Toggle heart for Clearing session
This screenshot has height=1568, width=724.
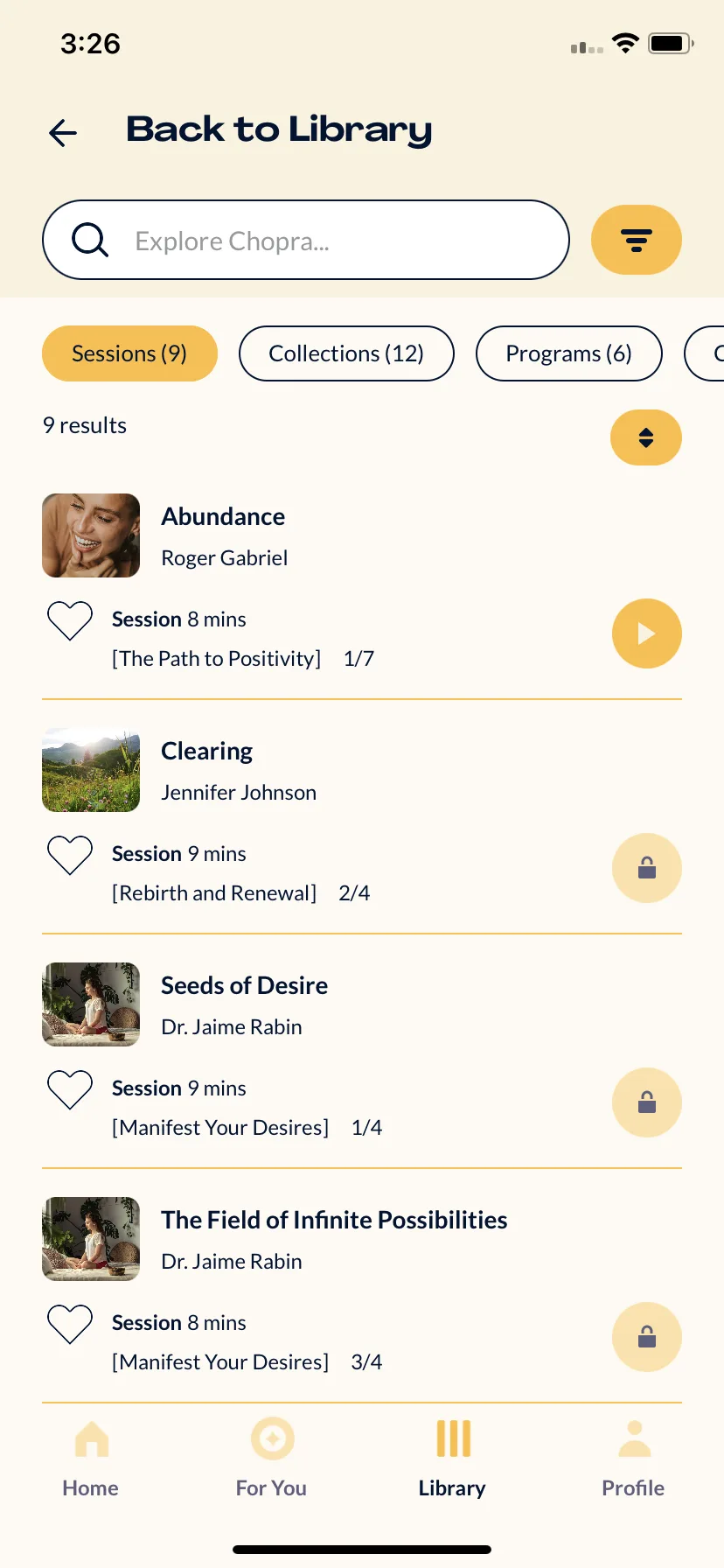[x=70, y=855]
